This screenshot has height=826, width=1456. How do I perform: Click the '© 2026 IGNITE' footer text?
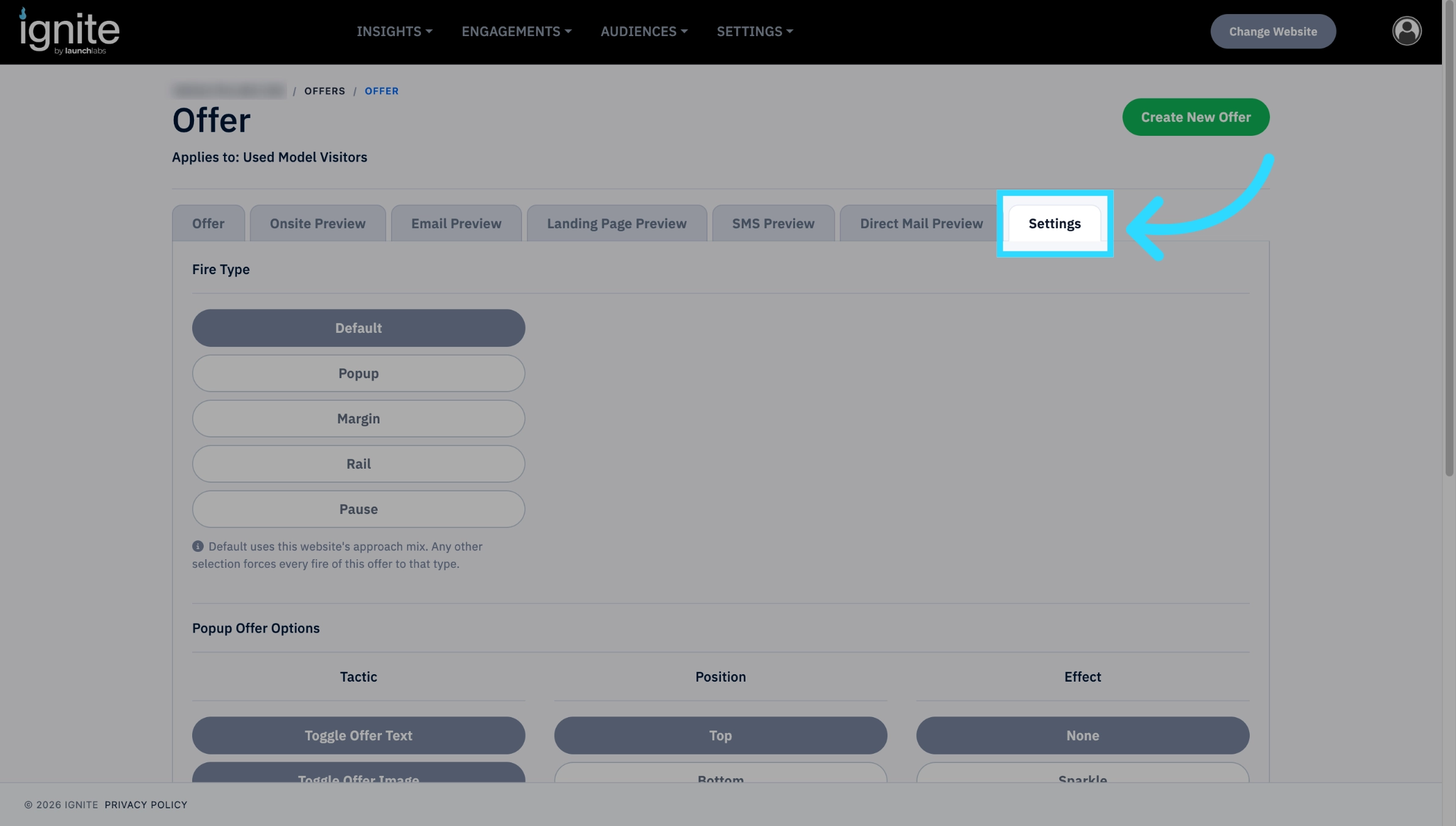coord(61,805)
